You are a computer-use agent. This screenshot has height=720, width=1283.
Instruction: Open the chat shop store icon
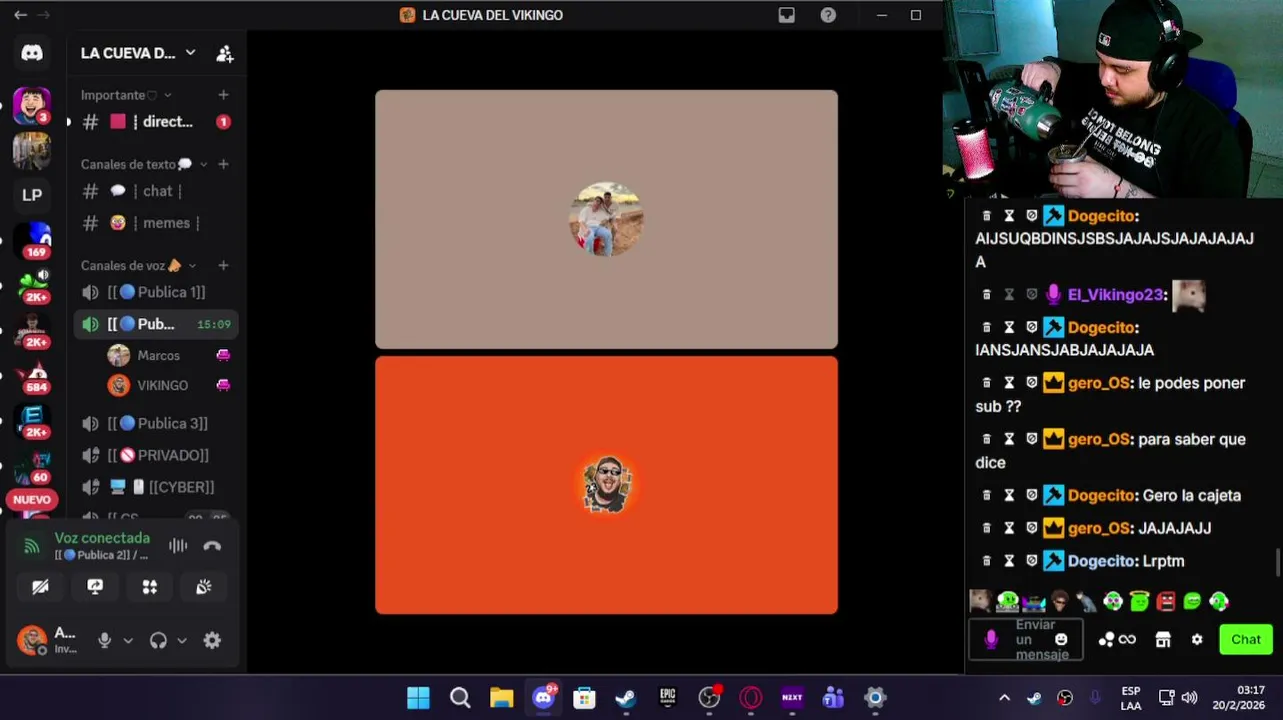(x=1163, y=640)
